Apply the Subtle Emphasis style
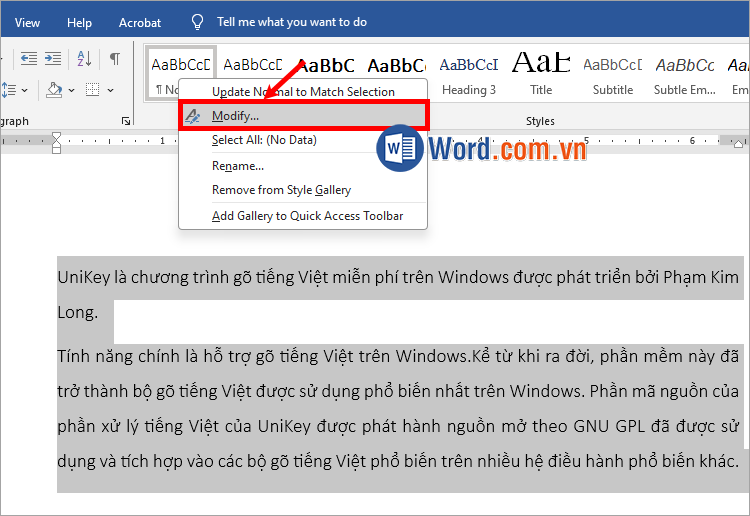Viewport: 750px width, 516px height. point(684,75)
